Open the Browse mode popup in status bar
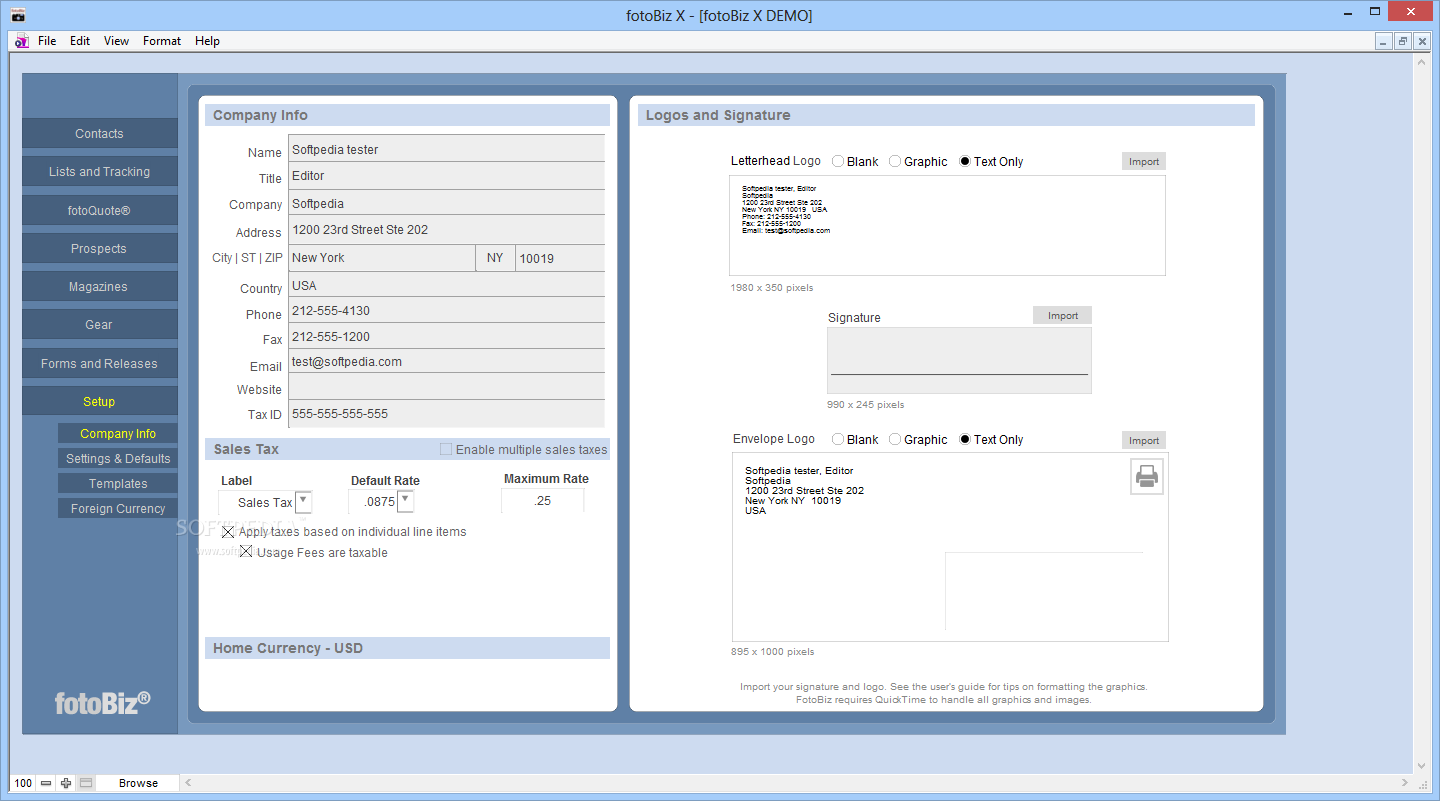This screenshot has width=1440, height=801. pyautogui.click(x=138, y=783)
